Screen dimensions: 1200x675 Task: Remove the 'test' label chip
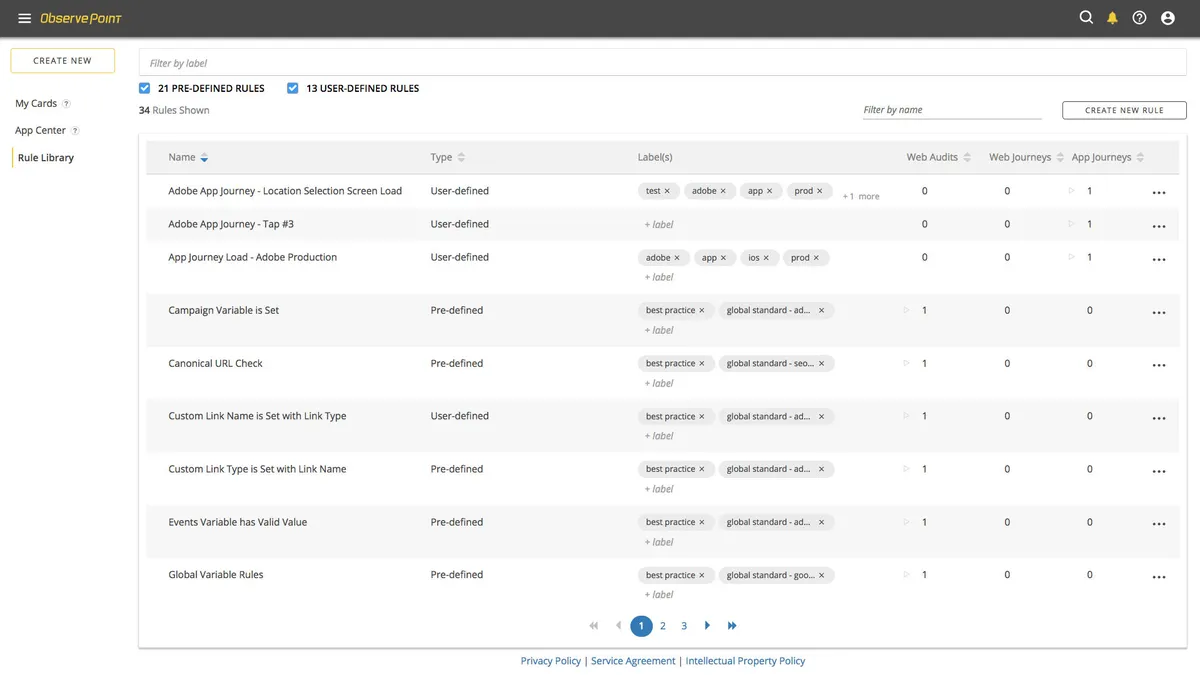pos(667,191)
